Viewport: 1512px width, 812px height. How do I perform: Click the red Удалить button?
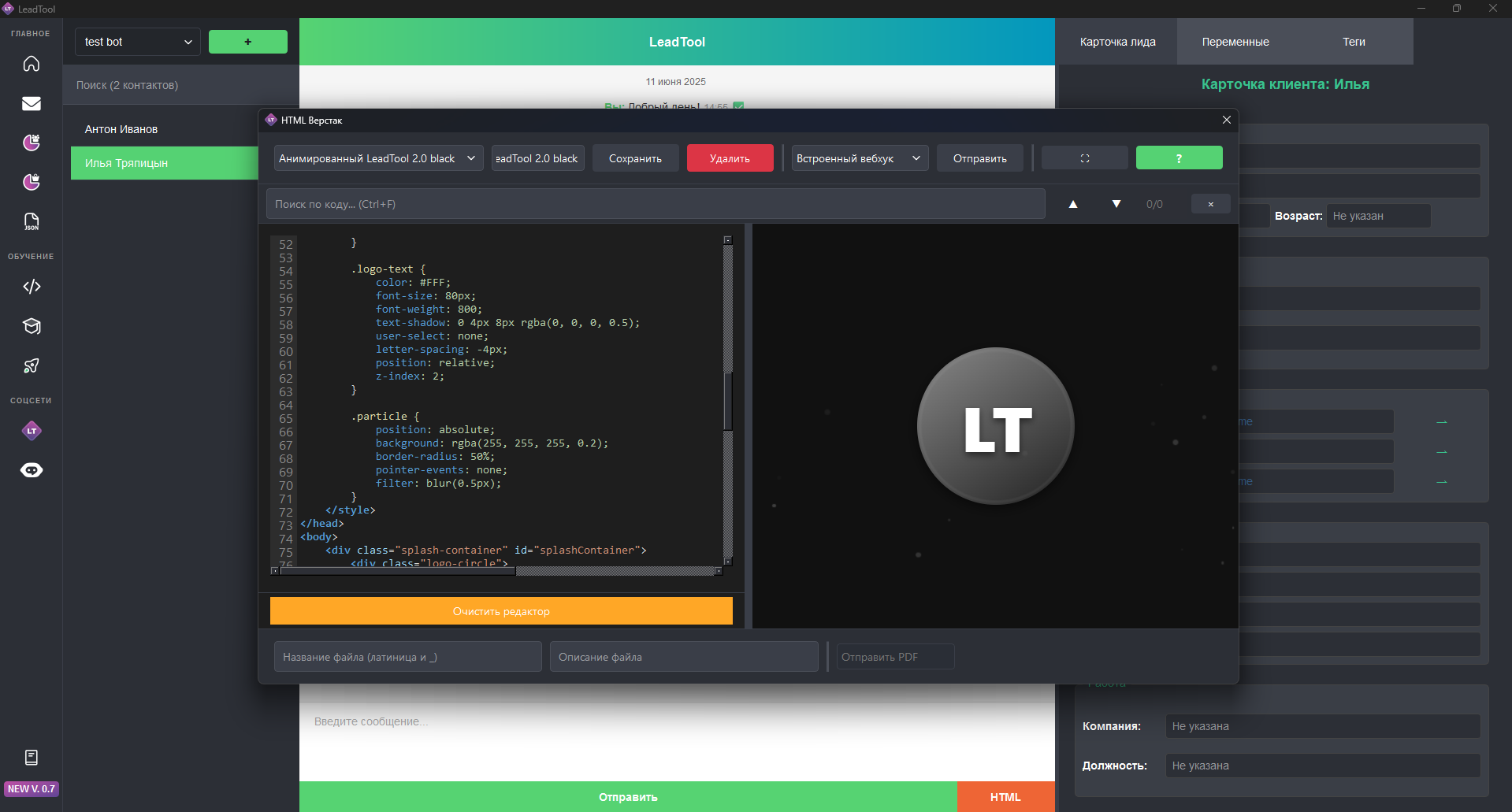730,158
